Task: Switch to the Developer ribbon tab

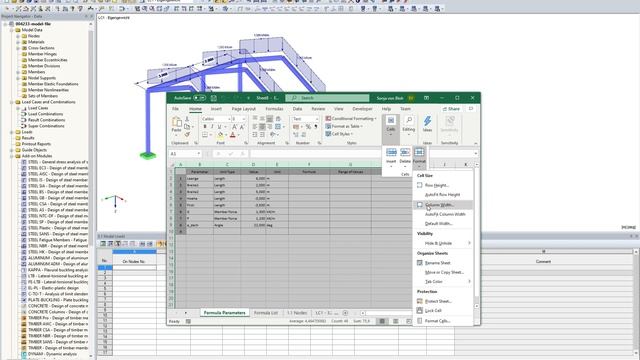Action: click(362, 109)
